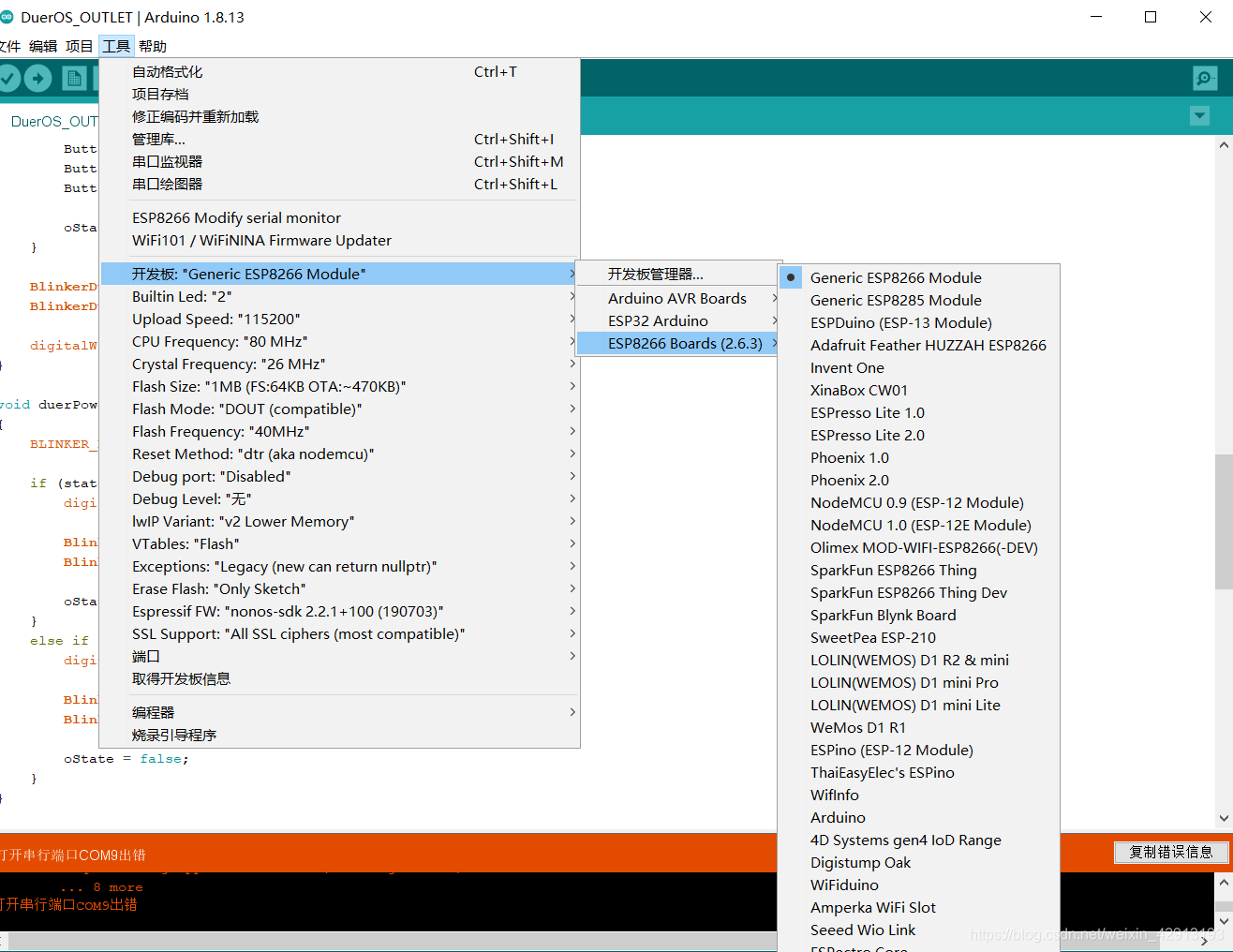Image resolution: width=1233 pixels, height=952 pixels.
Task: Click the Upload arrow toolbar icon
Action: click(x=38, y=79)
